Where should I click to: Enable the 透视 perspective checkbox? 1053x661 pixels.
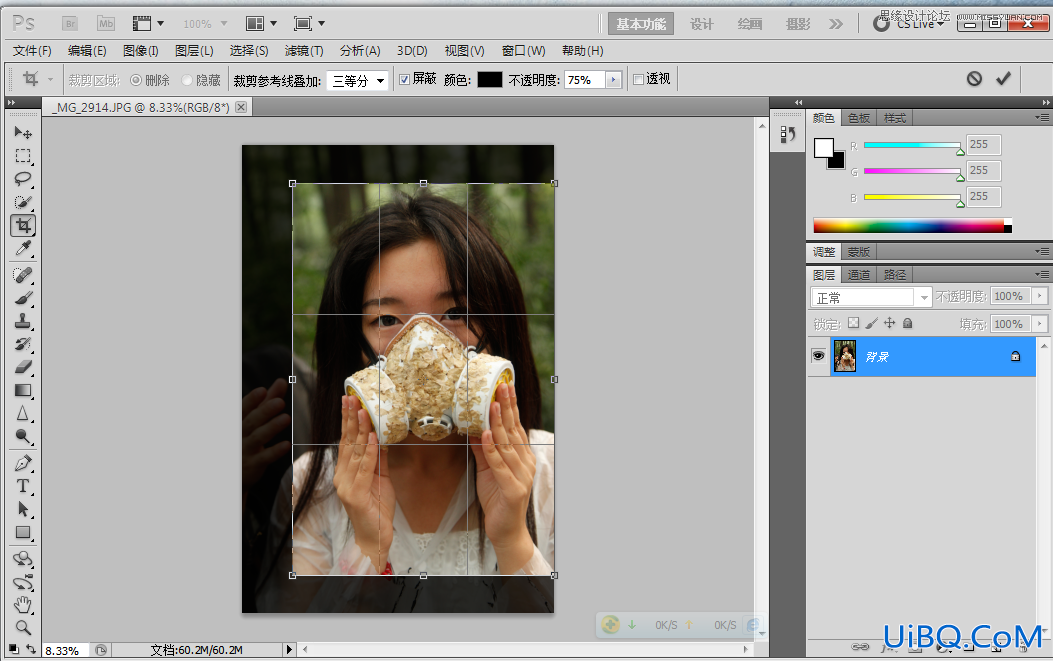coord(639,79)
